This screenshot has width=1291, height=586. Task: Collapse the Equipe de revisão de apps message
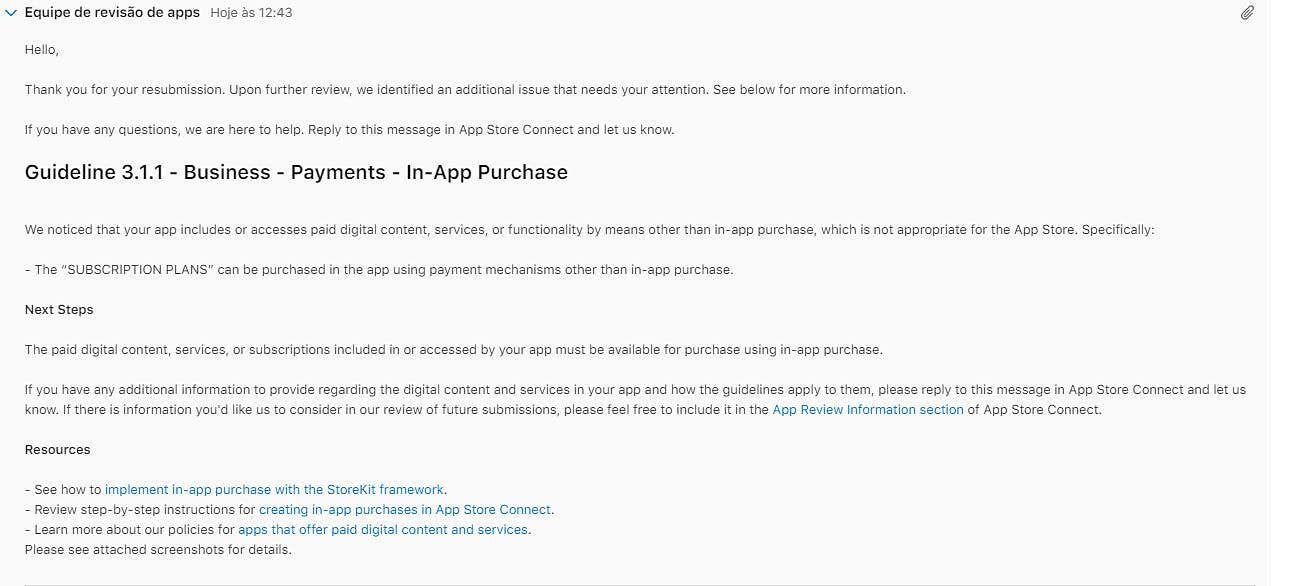[11, 13]
